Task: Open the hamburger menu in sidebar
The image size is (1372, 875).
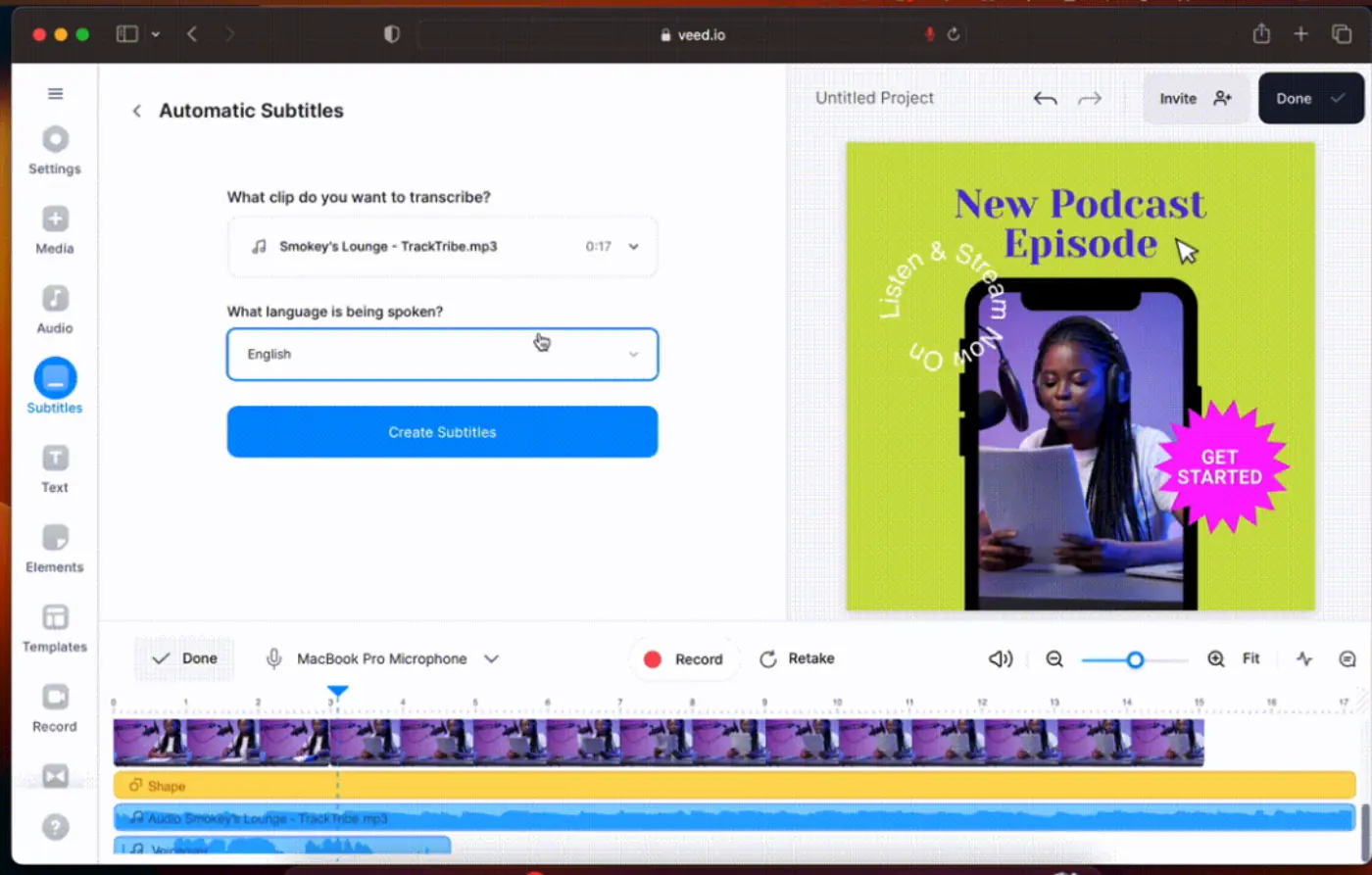Action: (55, 94)
